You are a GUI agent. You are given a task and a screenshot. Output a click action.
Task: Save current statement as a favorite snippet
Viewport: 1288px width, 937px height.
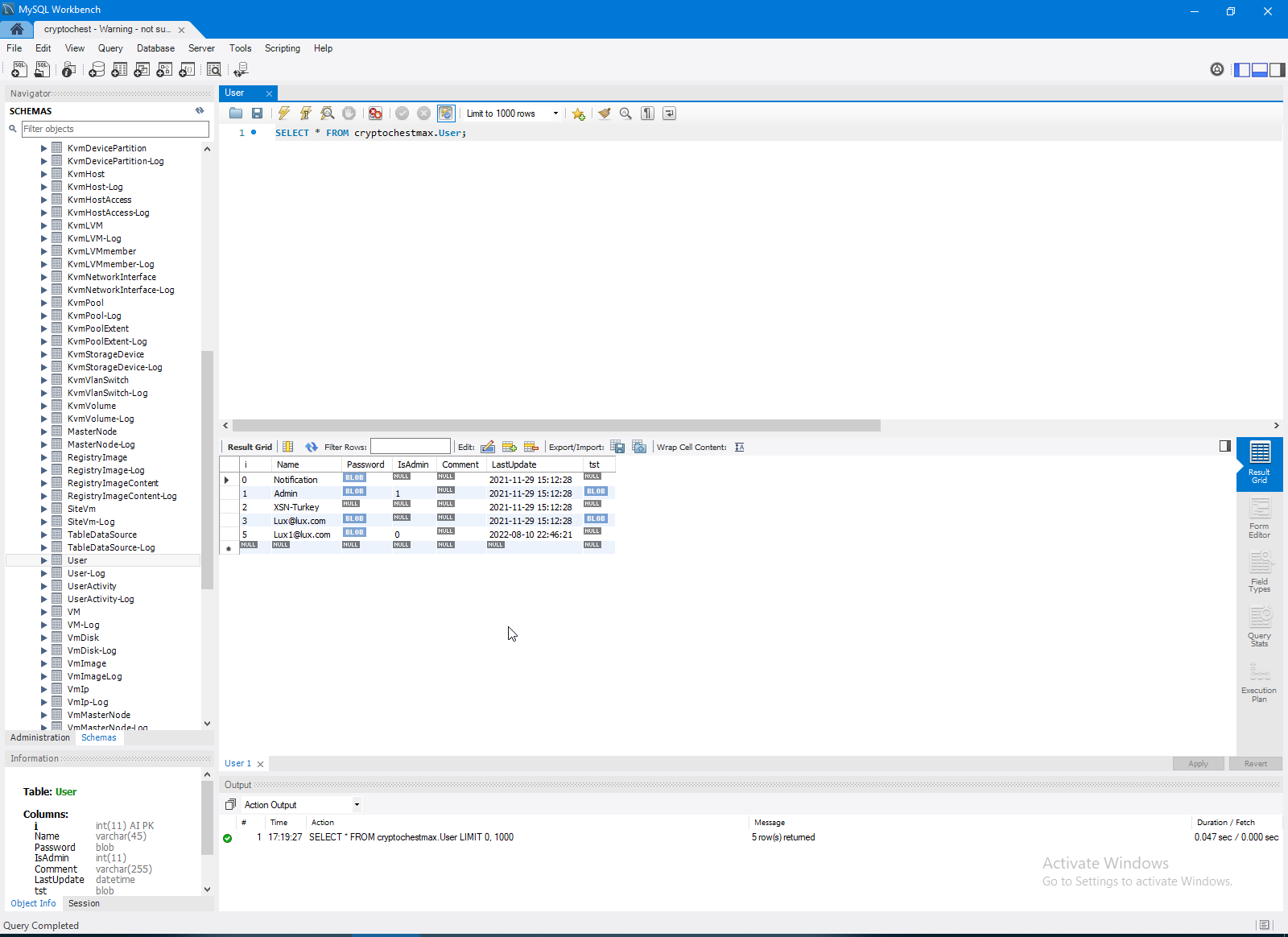click(x=579, y=114)
